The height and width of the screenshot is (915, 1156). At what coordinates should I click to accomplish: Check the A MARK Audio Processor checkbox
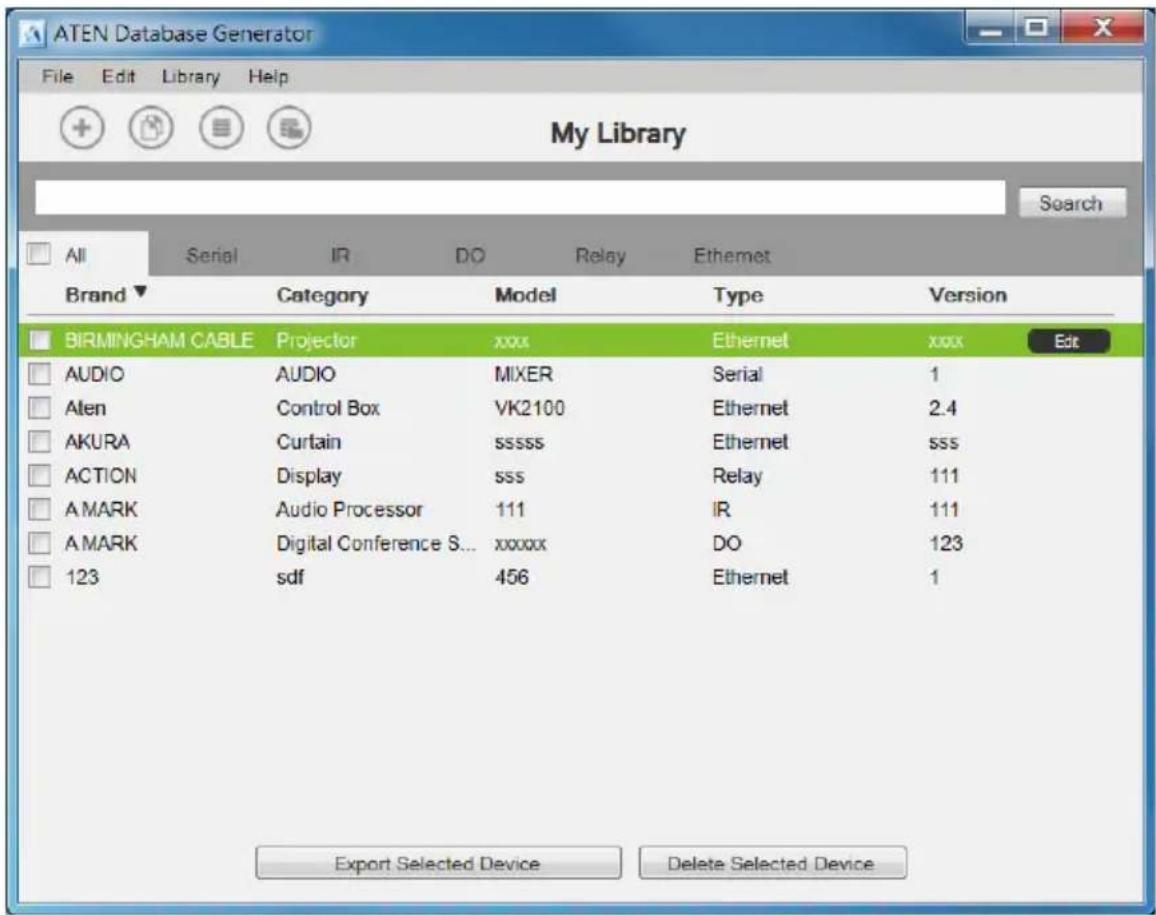coord(39,509)
